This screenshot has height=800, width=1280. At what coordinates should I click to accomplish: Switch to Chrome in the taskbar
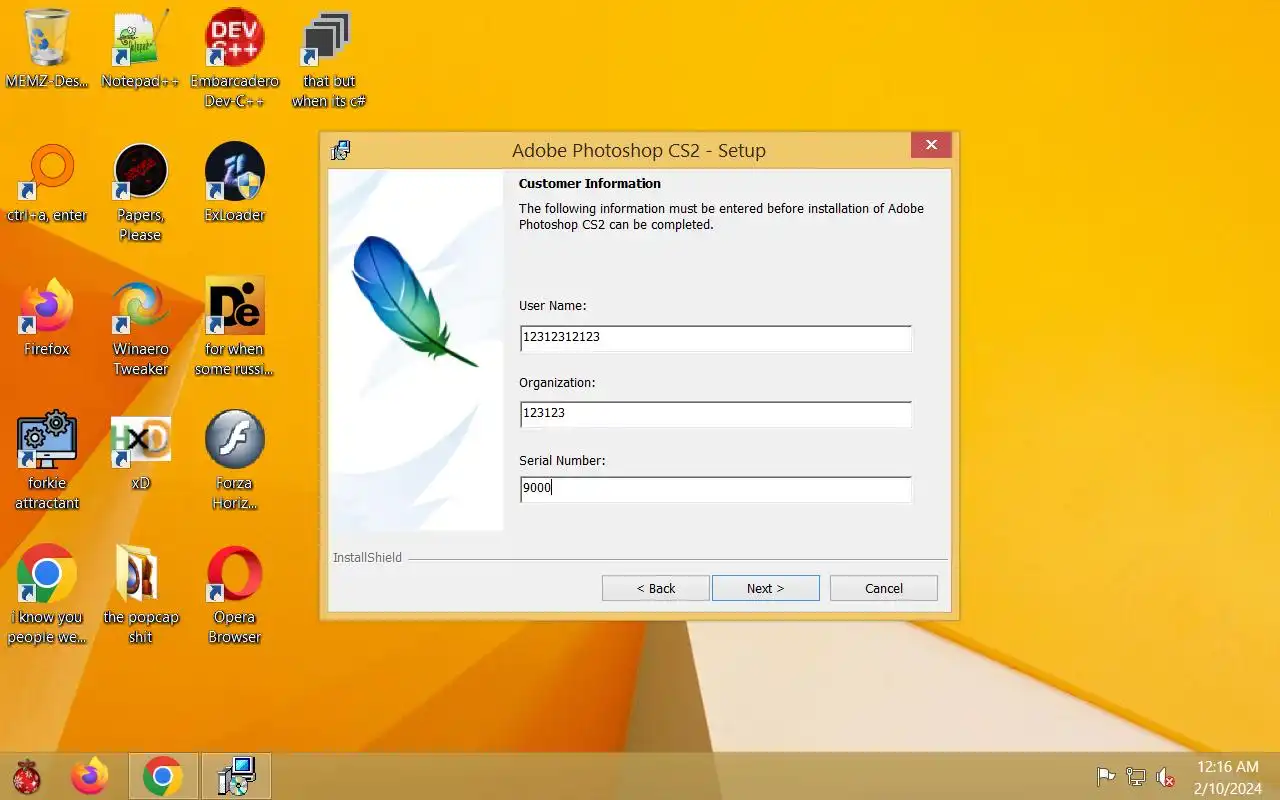pyautogui.click(x=163, y=776)
